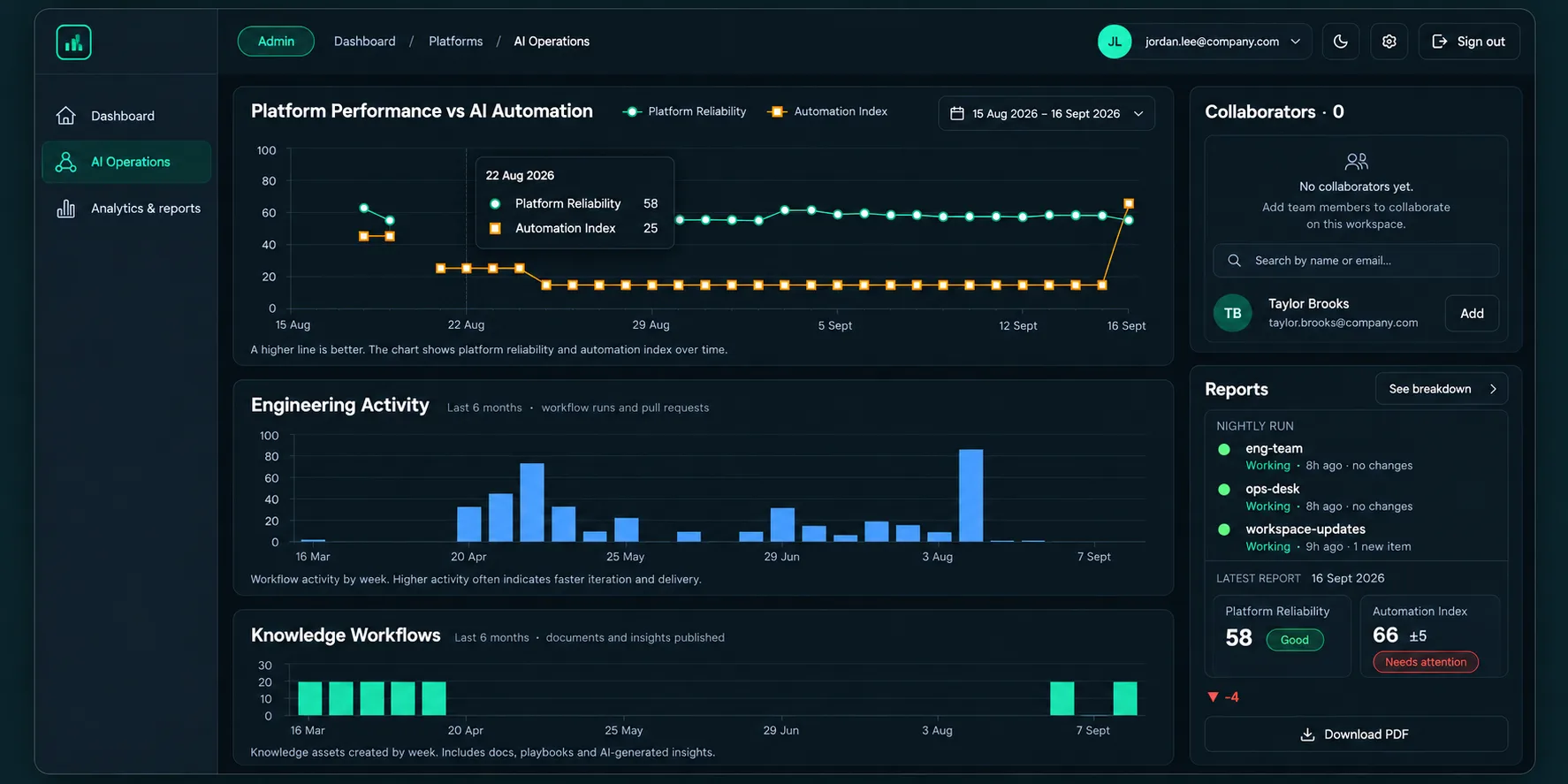Click the search magnifier icon
The height and width of the screenshot is (784, 1568).
coord(1234,261)
